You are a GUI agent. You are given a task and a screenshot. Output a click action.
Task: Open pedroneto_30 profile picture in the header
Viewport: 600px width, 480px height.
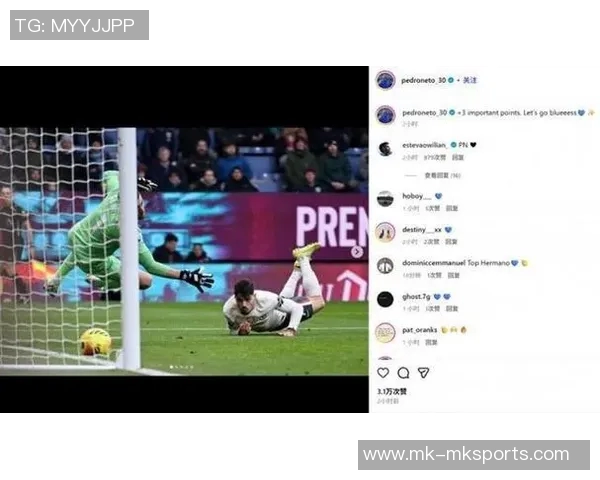click(385, 80)
